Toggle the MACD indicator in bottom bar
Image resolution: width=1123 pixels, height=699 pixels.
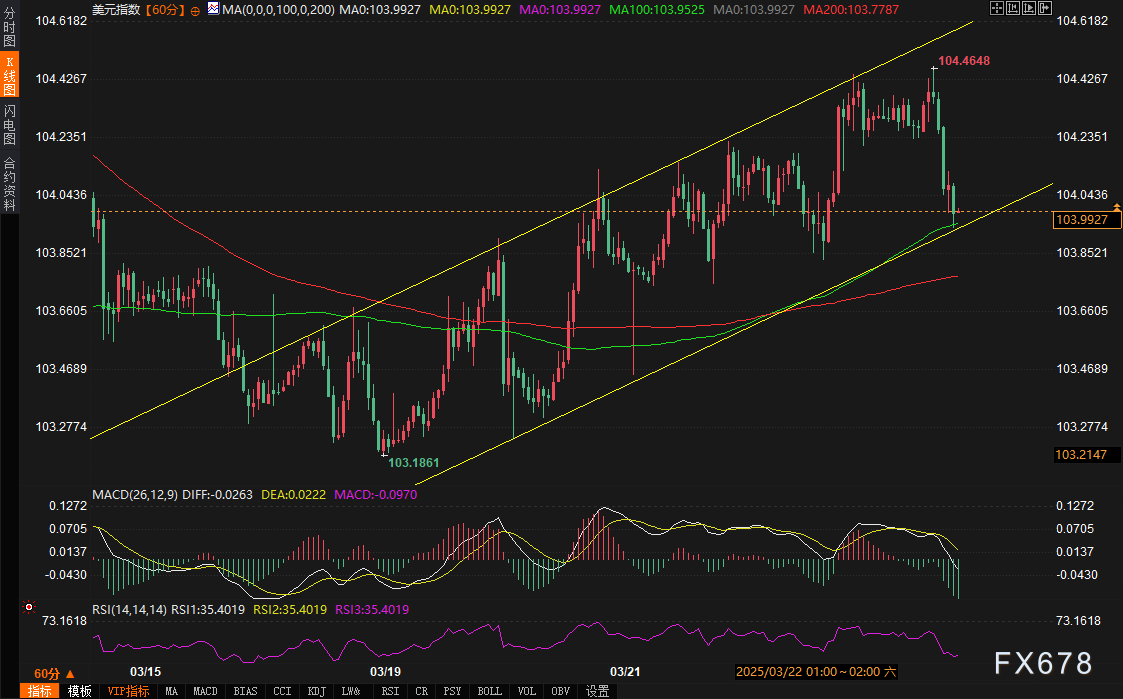tap(205, 691)
